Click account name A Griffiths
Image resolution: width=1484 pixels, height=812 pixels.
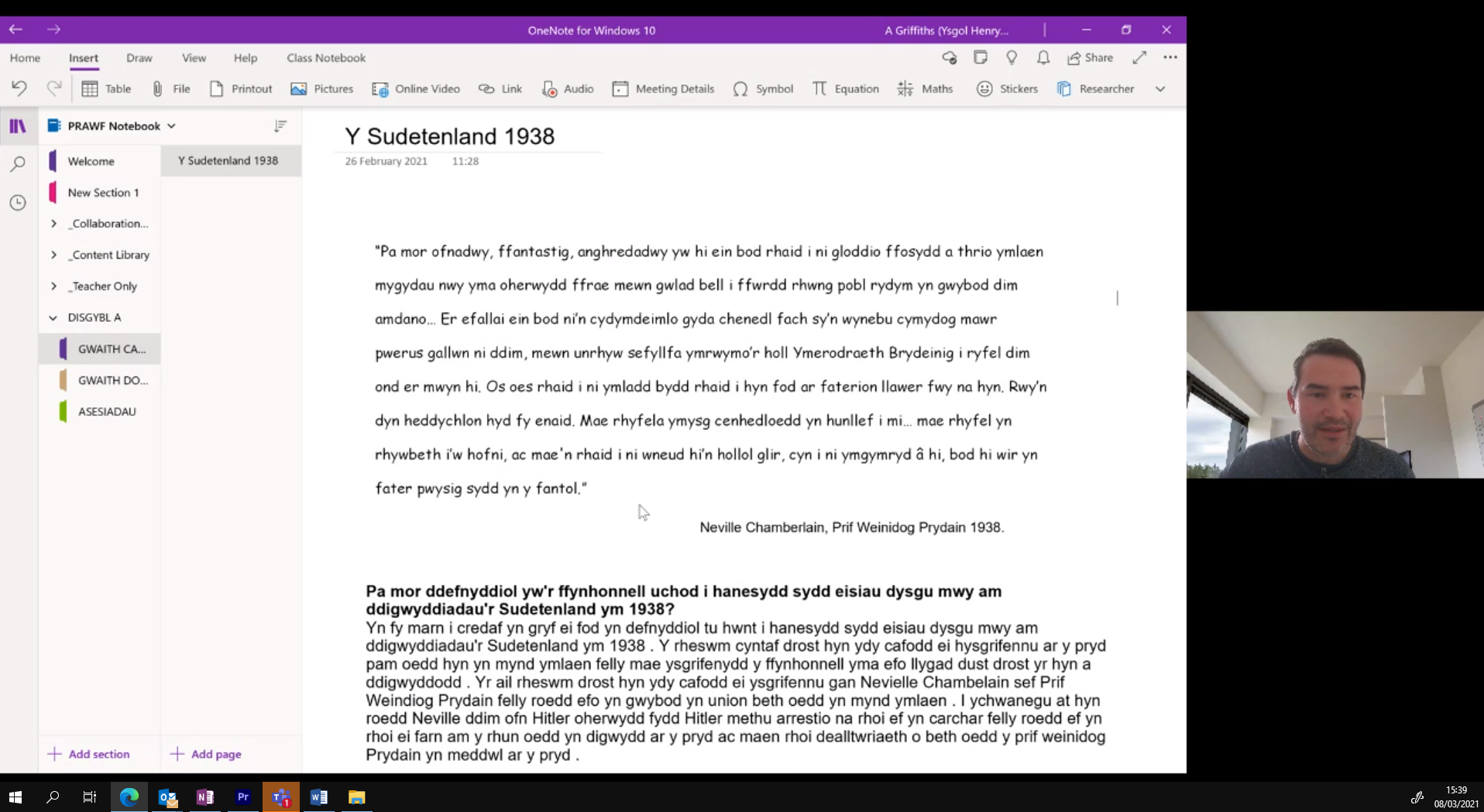point(946,30)
